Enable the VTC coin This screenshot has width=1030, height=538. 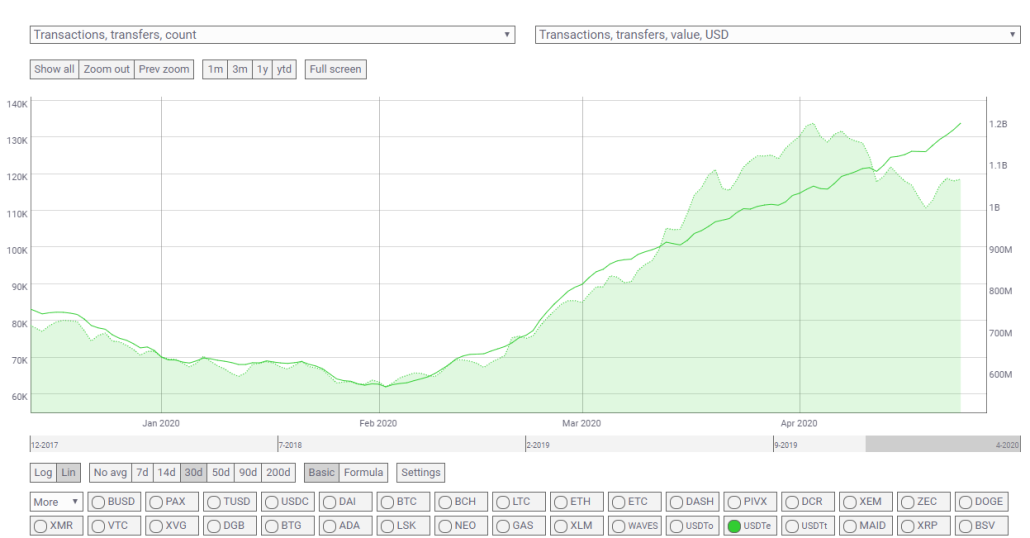click(x=114, y=526)
